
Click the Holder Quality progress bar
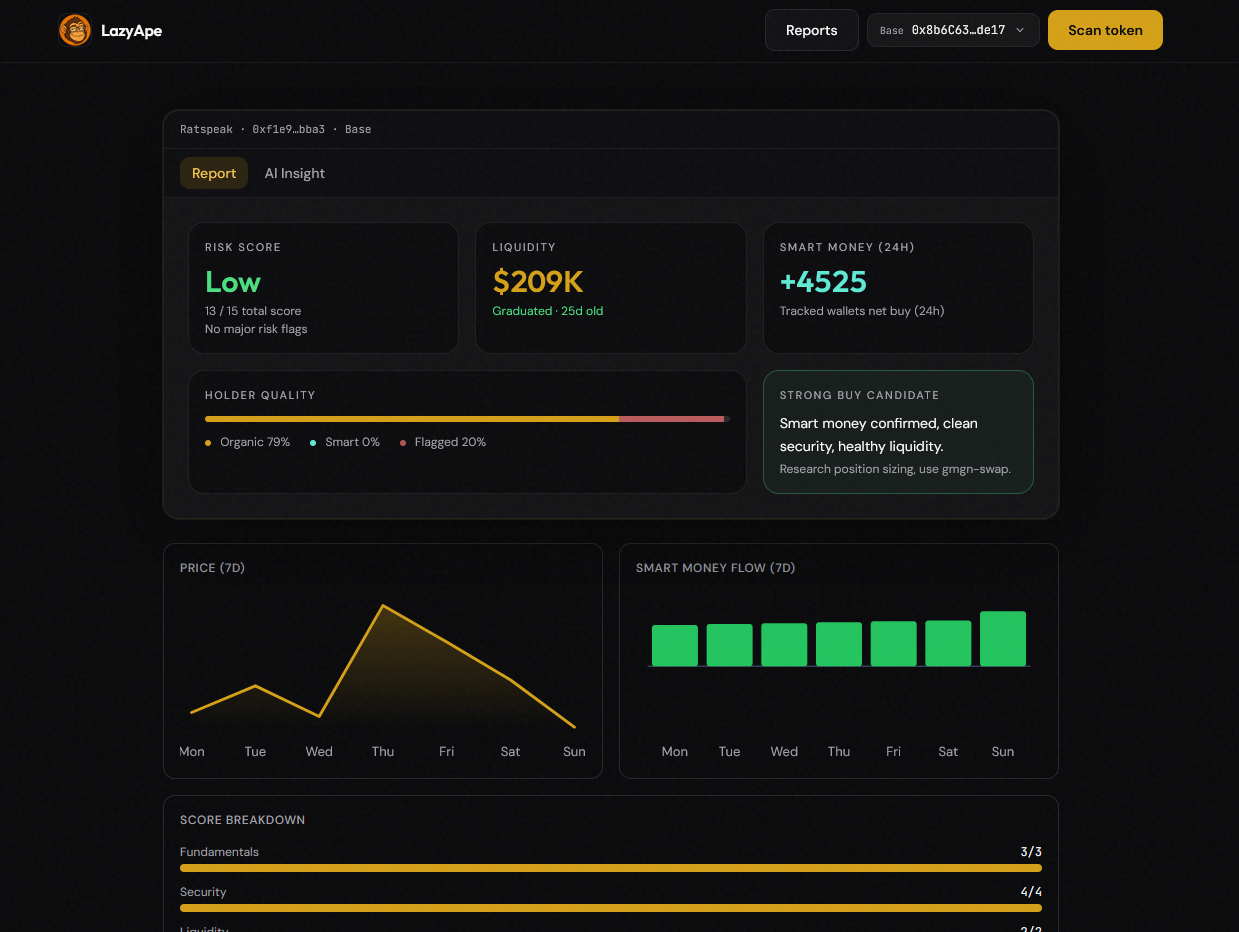click(x=467, y=419)
